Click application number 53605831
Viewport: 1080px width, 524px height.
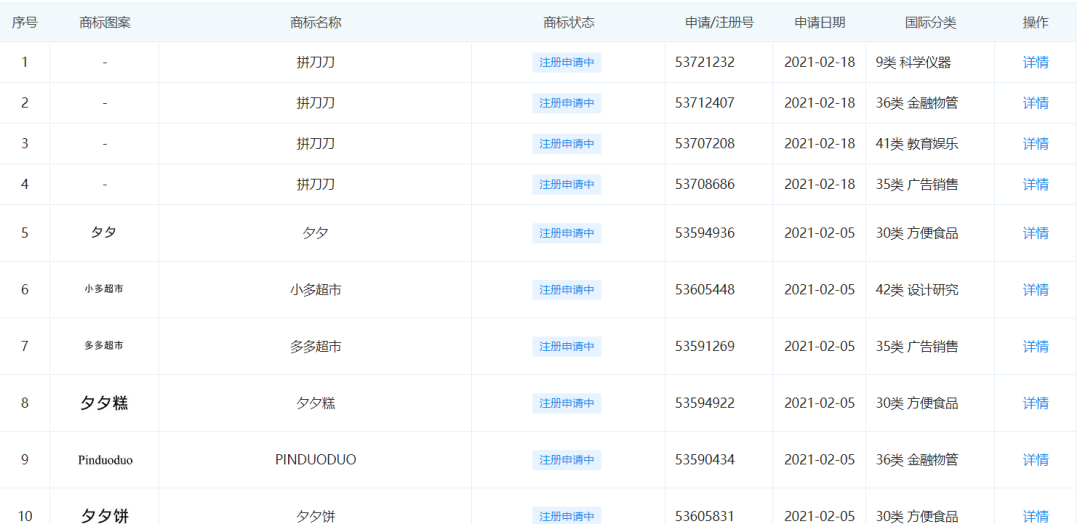click(x=705, y=516)
